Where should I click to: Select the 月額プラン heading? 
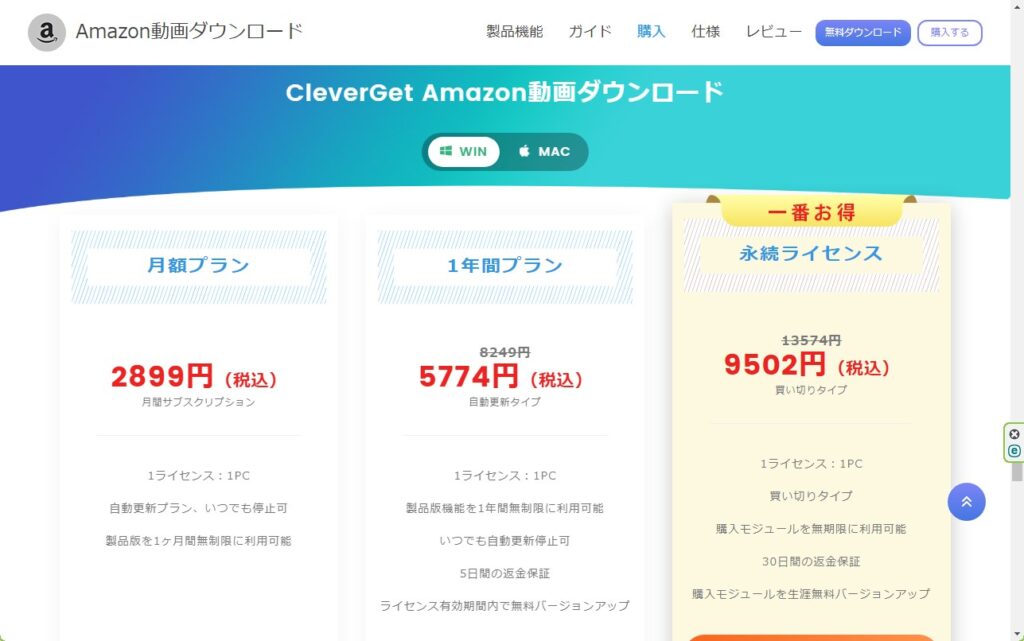198,266
